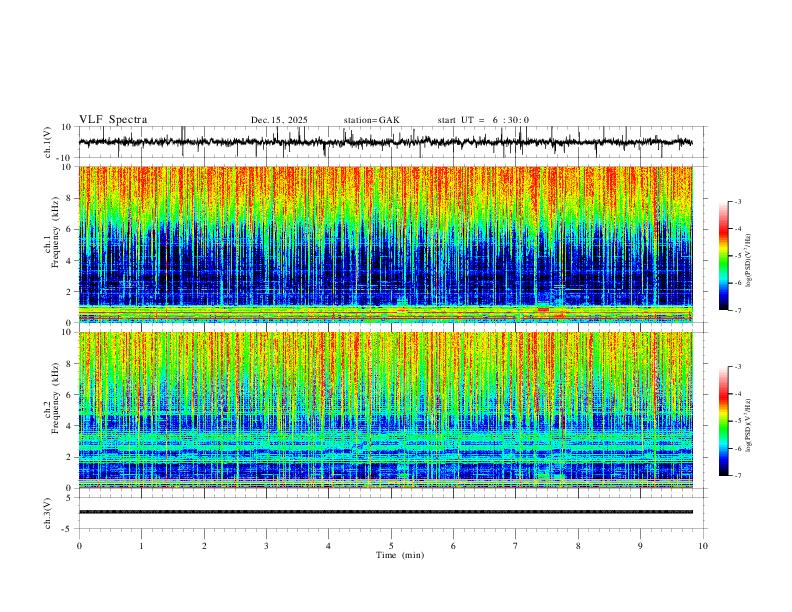Click the ch.2 frequency spectrogram panel

point(392,410)
